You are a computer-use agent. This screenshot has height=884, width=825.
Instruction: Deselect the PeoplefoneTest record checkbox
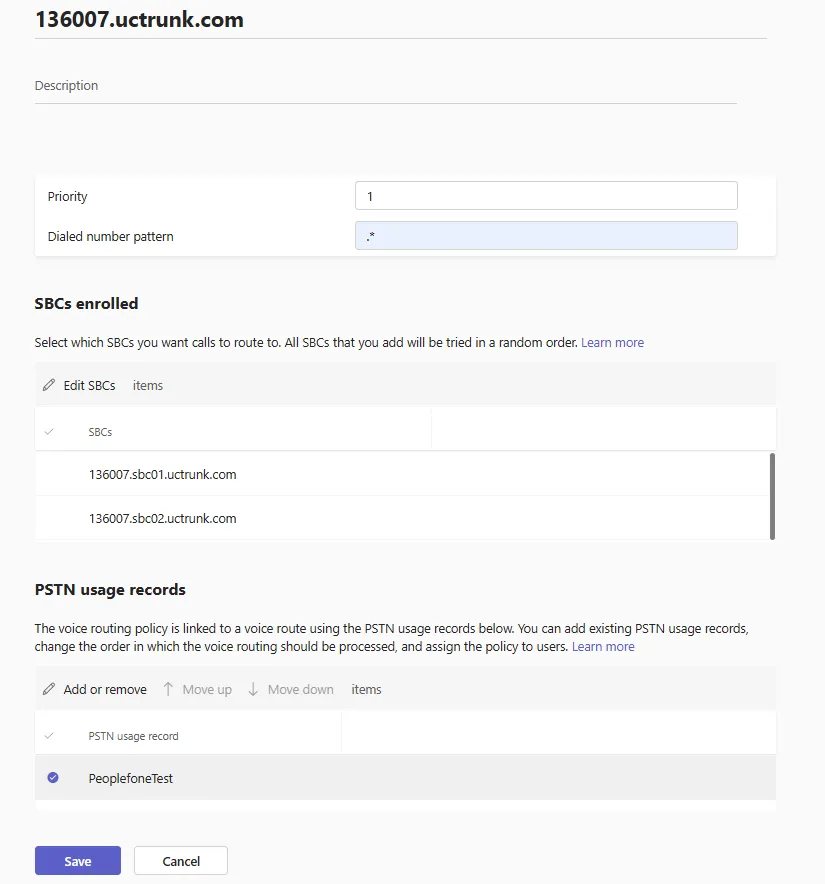click(53, 778)
